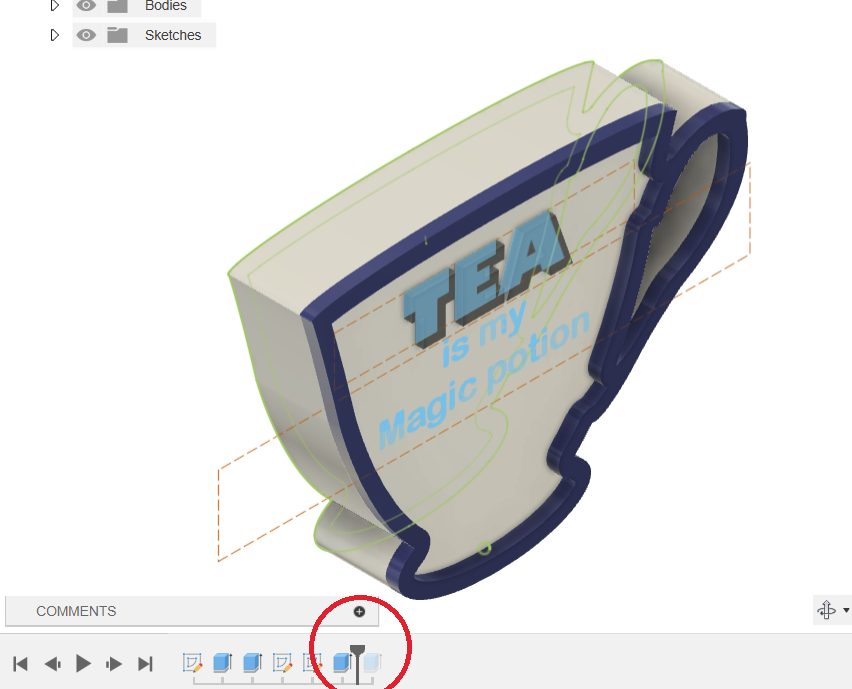852x689 pixels.
Task: Toggle visibility of the Bodies folder
Action: tap(87, 6)
